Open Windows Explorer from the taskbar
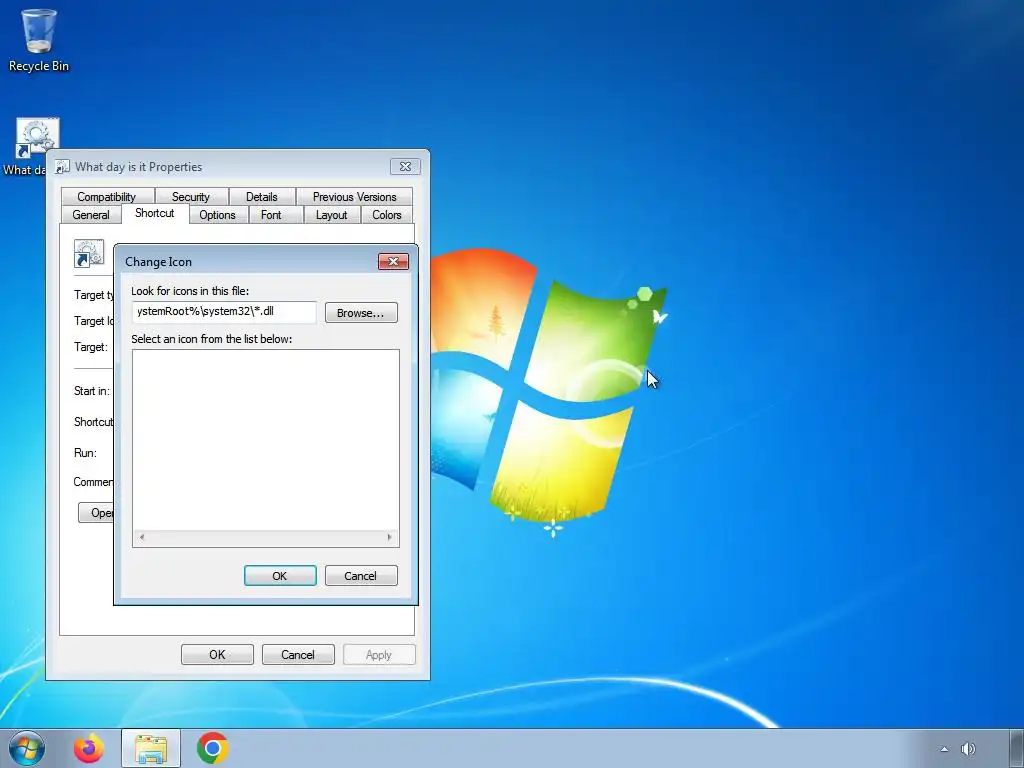Screen dimensions: 1024x768 151,748
